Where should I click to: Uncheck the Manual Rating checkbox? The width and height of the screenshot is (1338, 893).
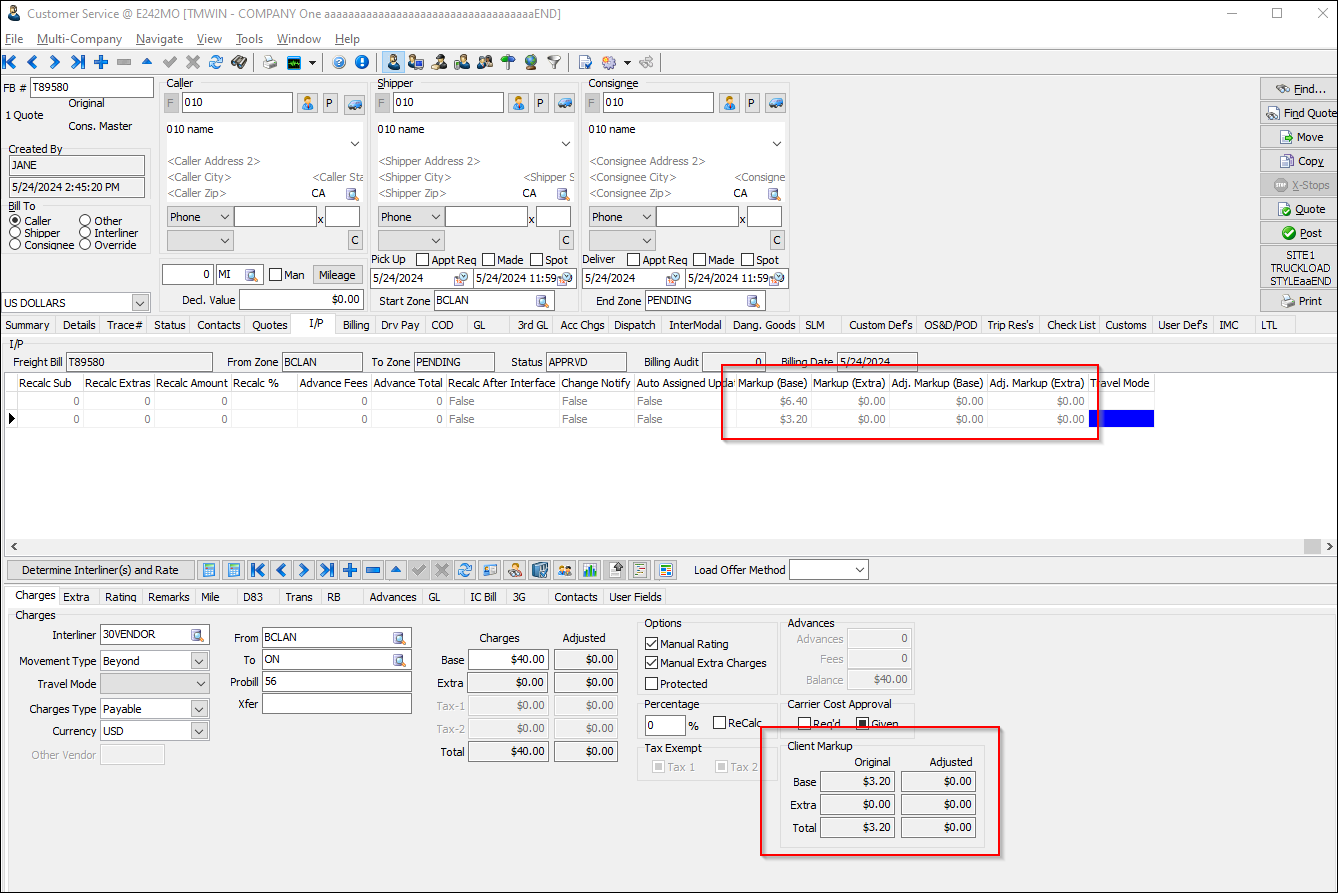tap(652, 644)
